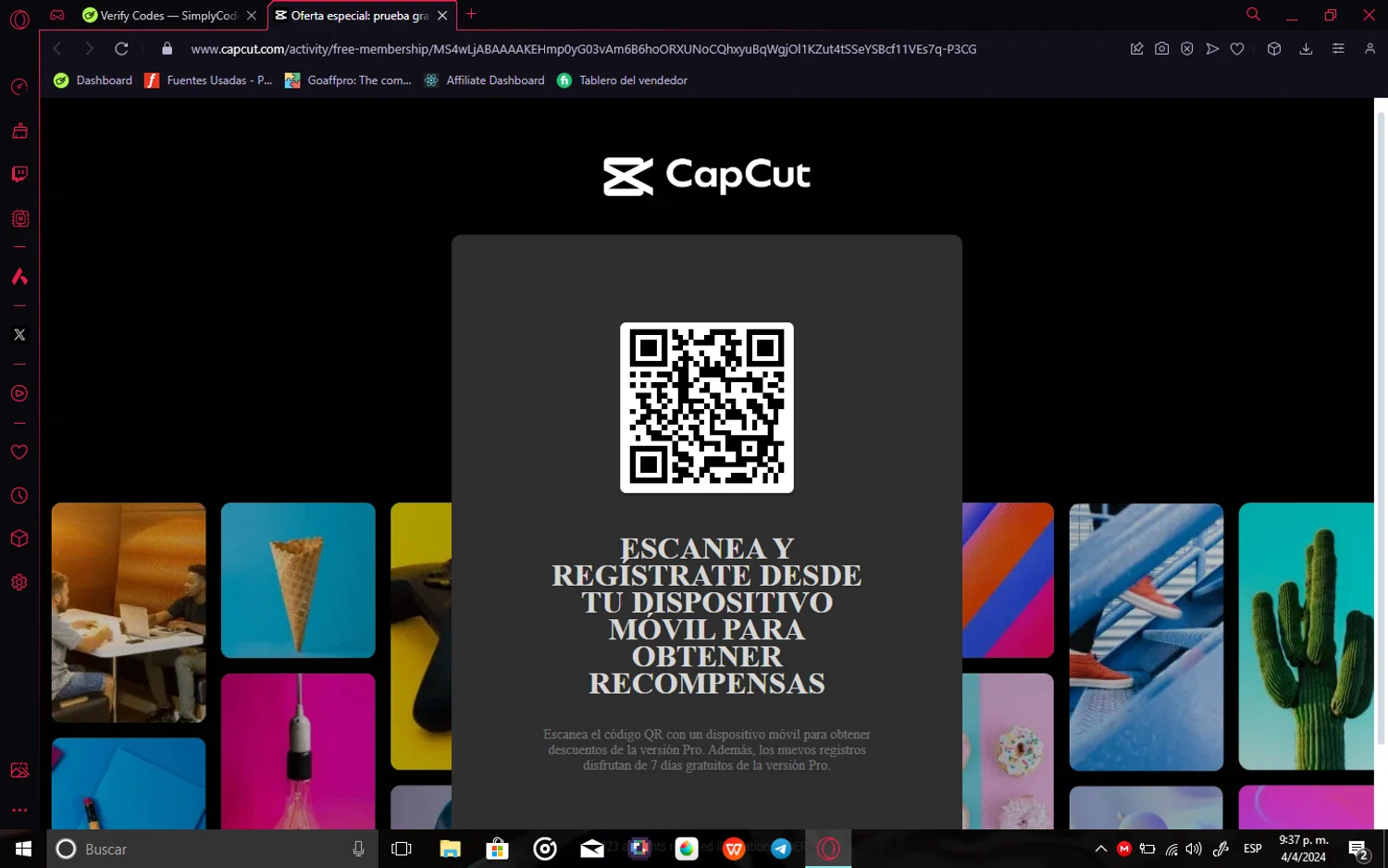Viewport: 1388px width, 868px height.
Task: Click the site lock security icon
Action: (167, 49)
